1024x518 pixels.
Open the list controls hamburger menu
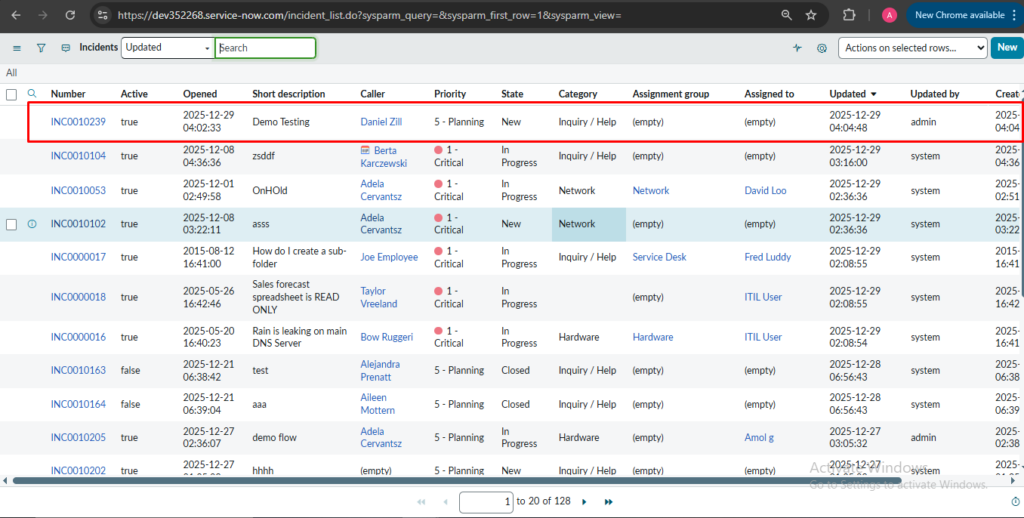(x=16, y=48)
